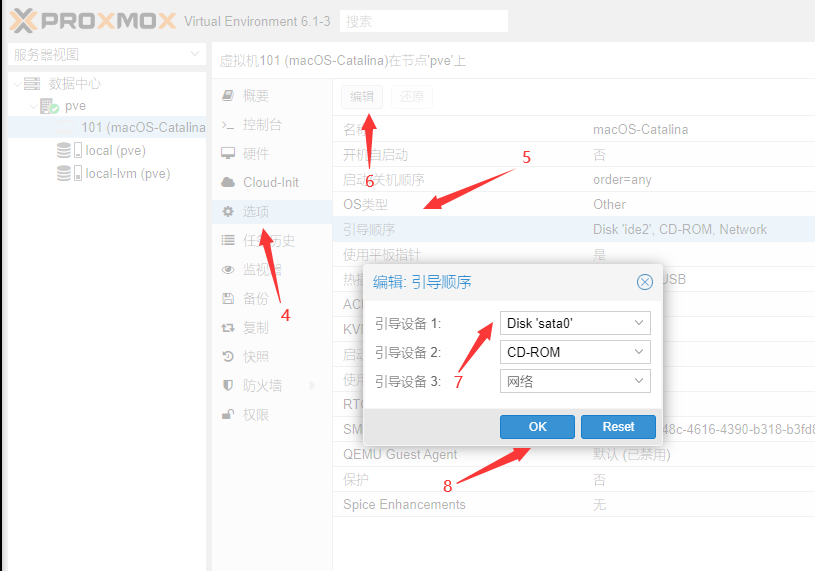The width and height of the screenshot is (815, 571).
Task: Open 权限 permissions menu item
Action: [255, 415]
